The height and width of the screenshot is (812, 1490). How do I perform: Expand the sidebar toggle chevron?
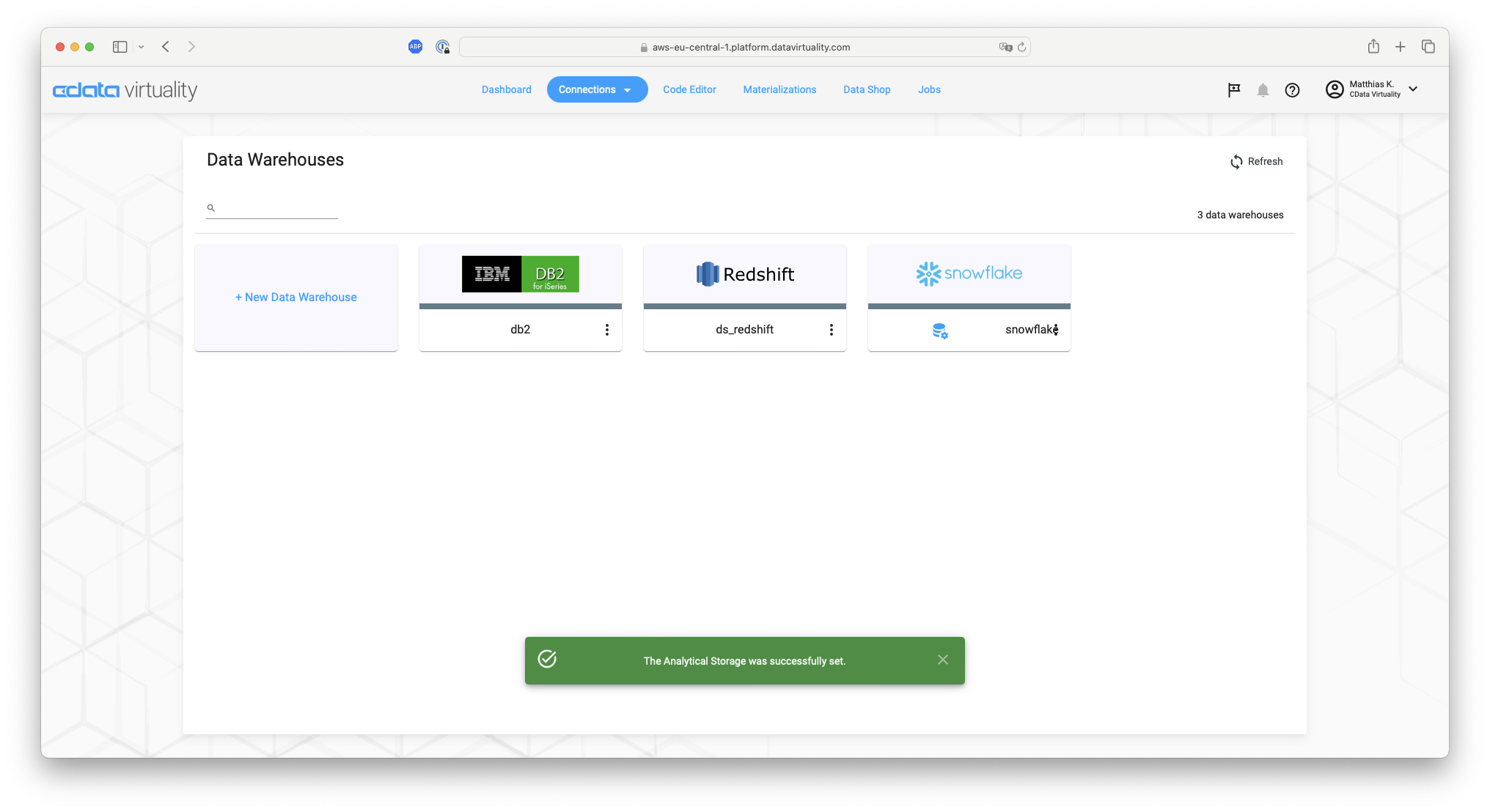coord(142,47)
